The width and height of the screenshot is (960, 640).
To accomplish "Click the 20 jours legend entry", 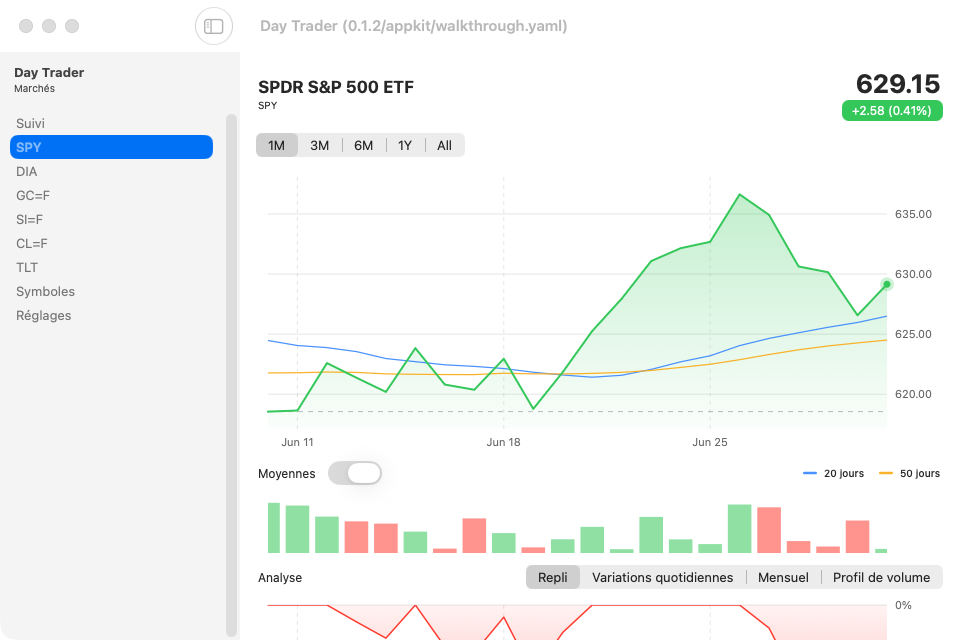I will pyautogui.click(x=833, y=473).
